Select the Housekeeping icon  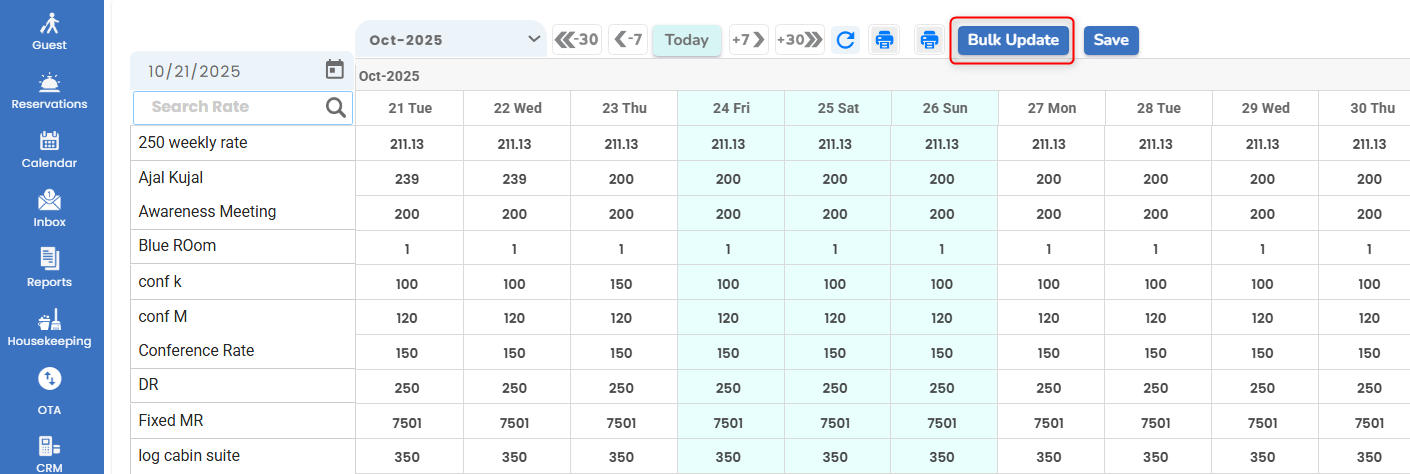(x=50, y=320)
